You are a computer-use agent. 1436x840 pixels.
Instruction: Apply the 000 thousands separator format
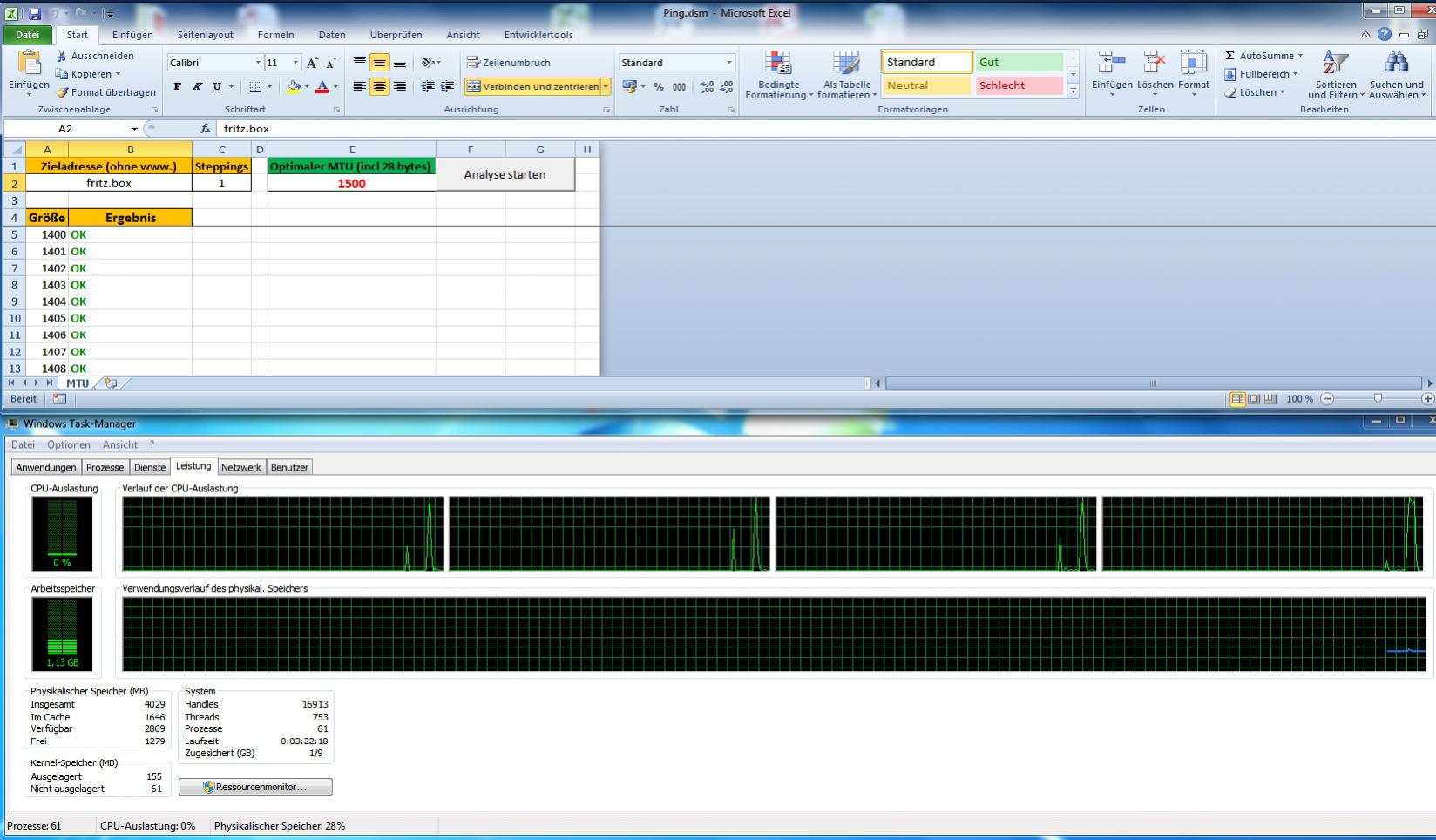(x=679, y=86)
